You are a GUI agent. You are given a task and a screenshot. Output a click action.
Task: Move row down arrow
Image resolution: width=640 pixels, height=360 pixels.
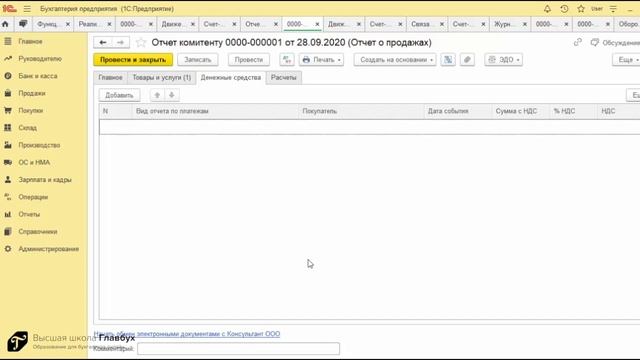click(x=172, y=95)
